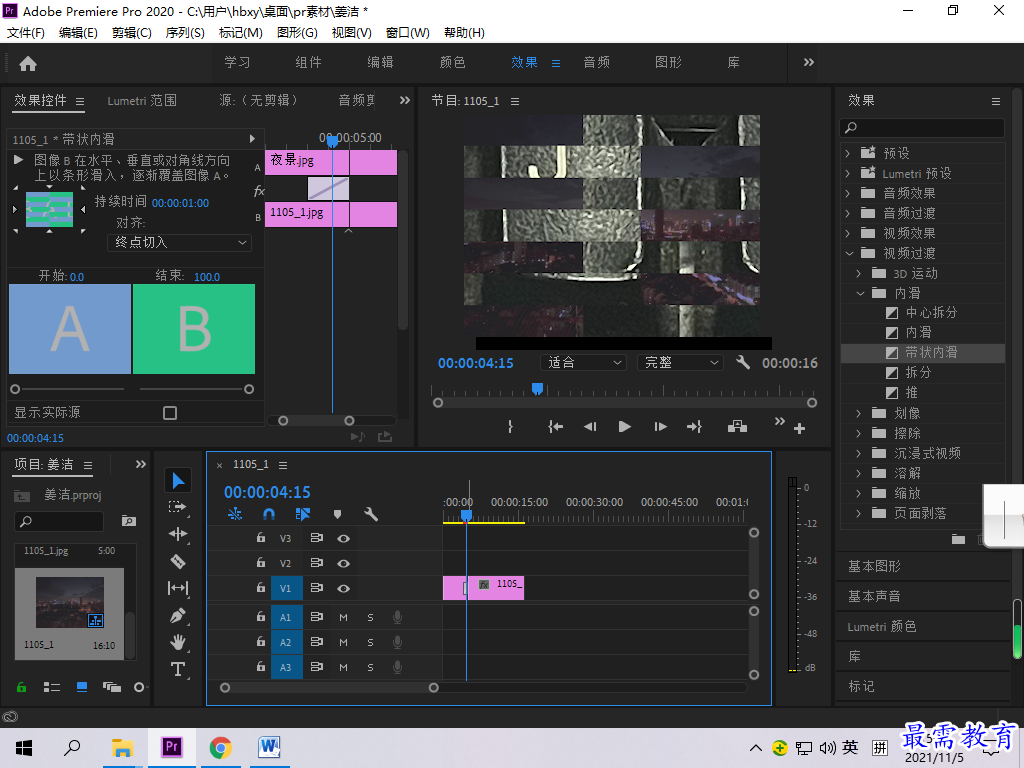Toggle snap magnet in timeline
Image resolution: width=1024 pixels, height=768 pixels.
click(268, 515)
